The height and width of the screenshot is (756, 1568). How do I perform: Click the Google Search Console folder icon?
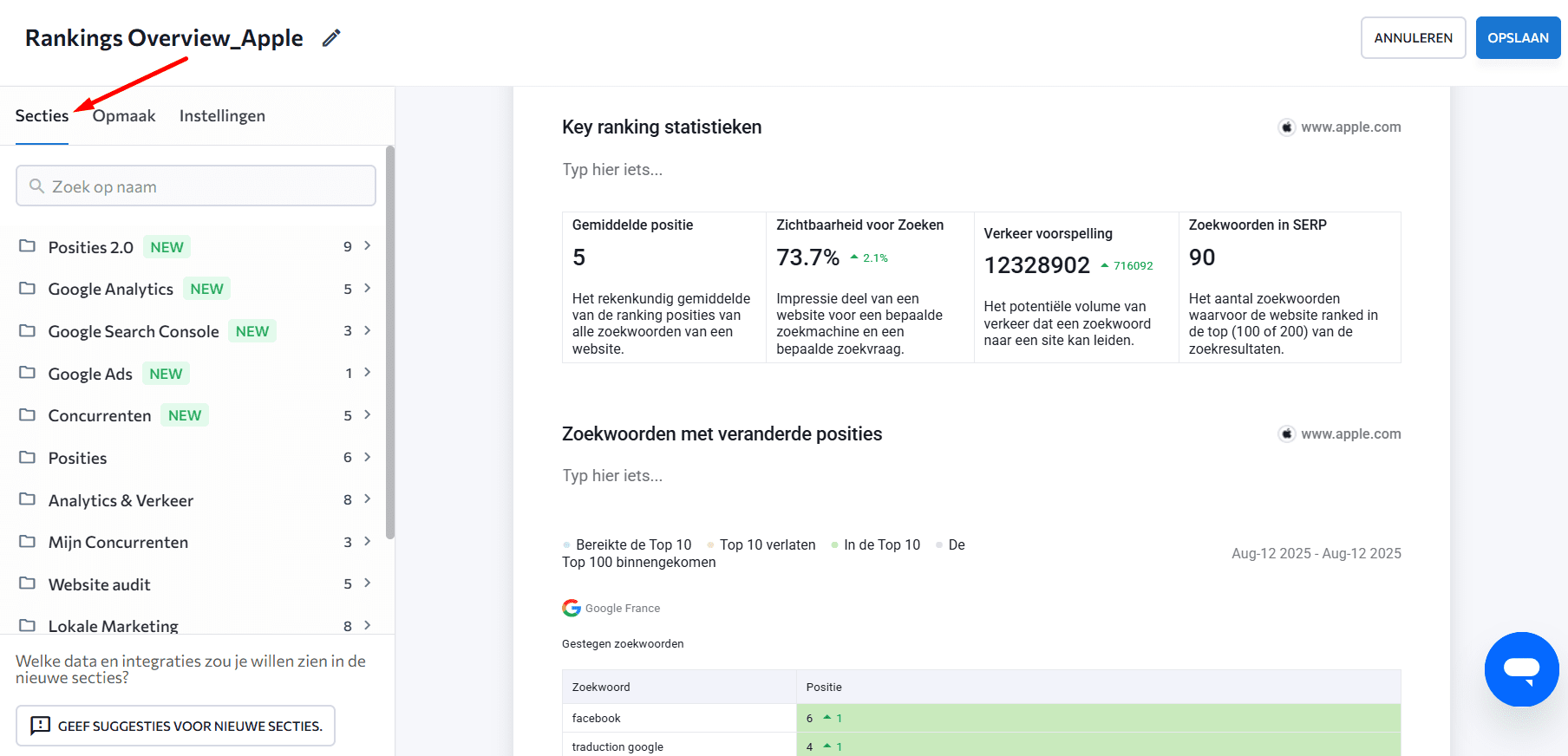coord(28,330)
